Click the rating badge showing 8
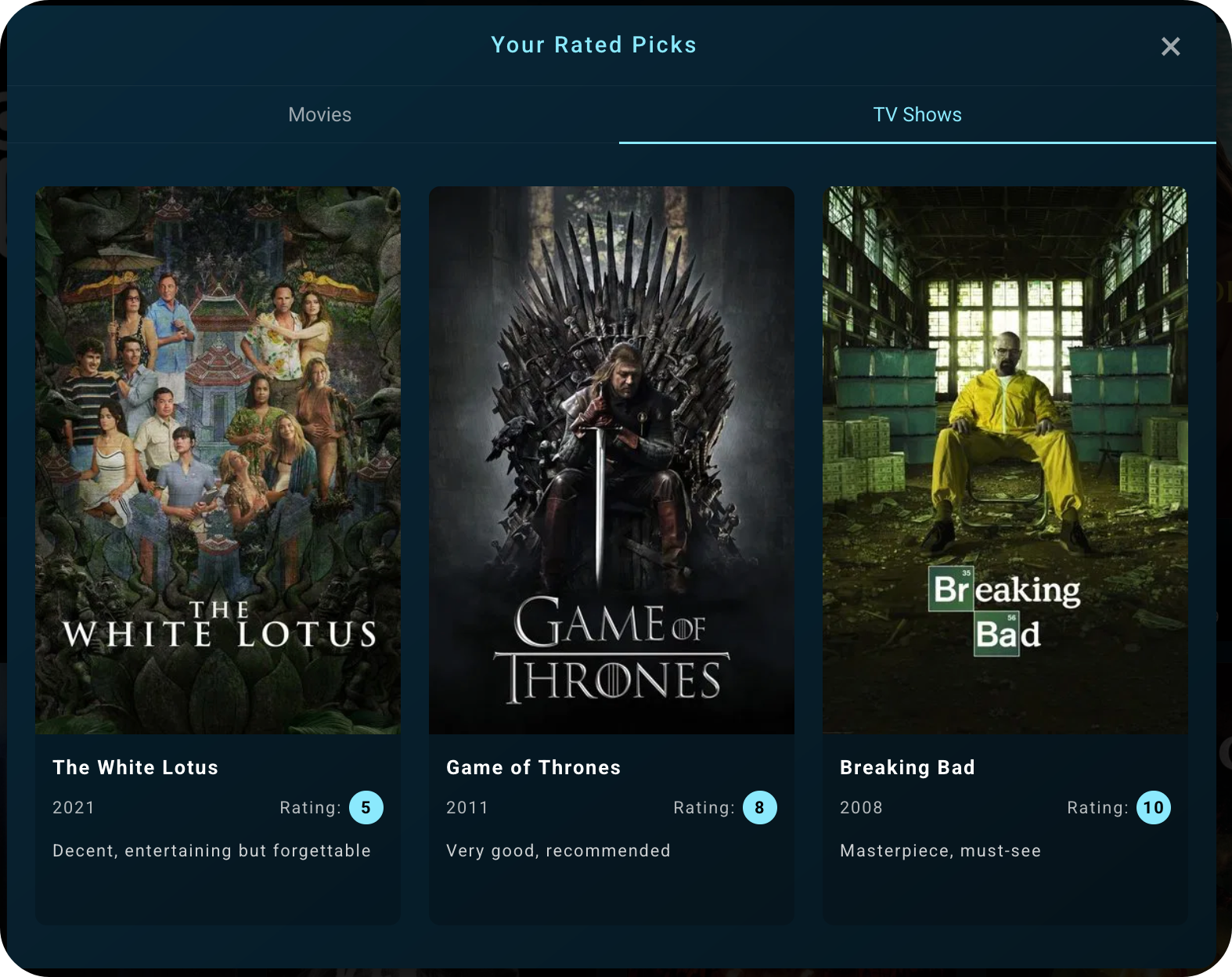Viewport: 1232px width, 977px height. pos(759,808)
